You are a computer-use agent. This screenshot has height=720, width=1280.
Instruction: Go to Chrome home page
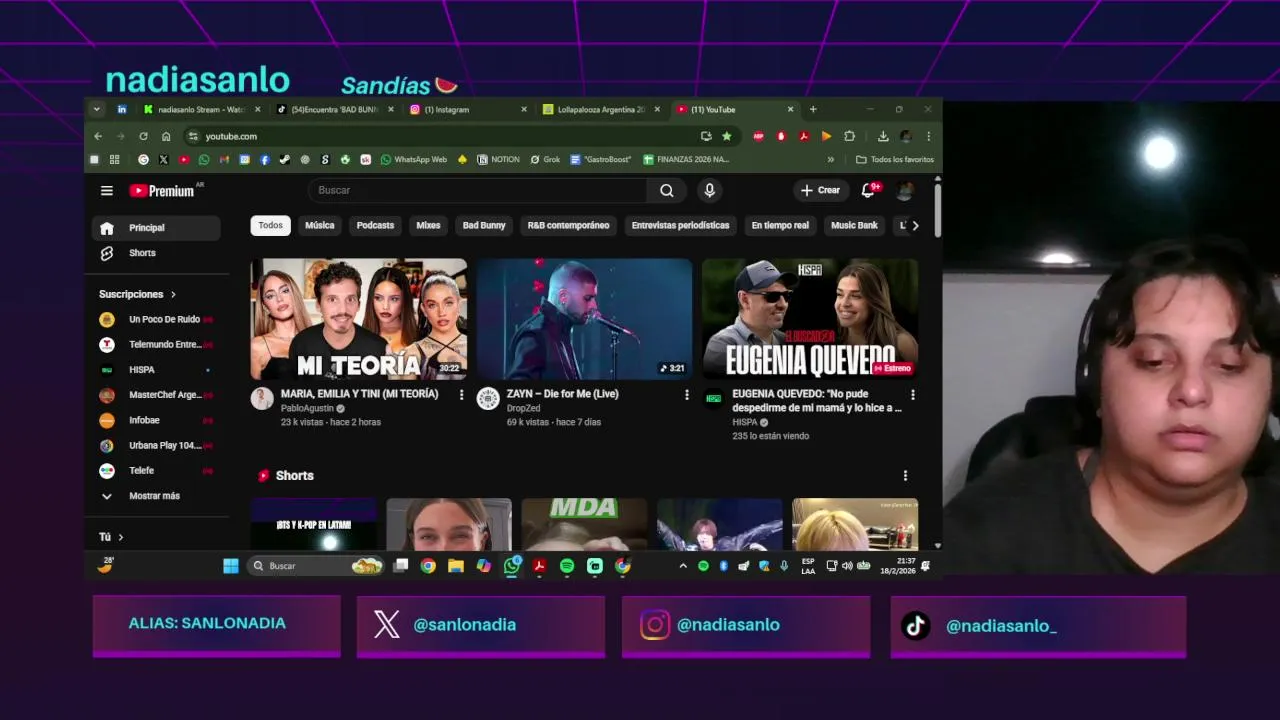166,136
